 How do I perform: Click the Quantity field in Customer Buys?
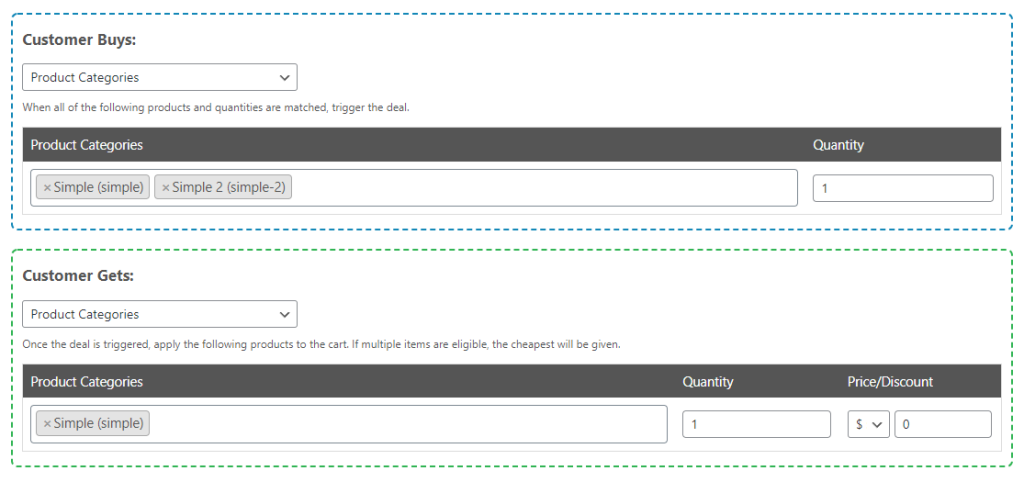[902, 188]
